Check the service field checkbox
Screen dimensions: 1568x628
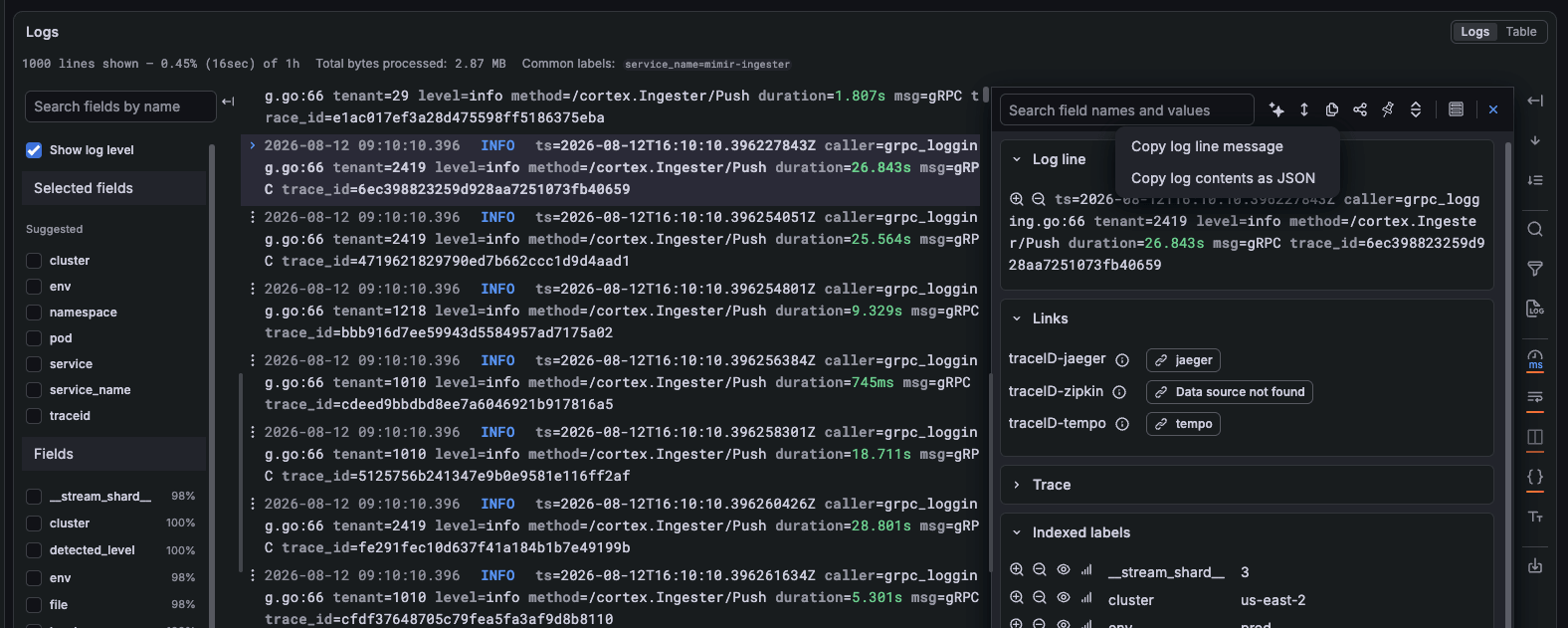coord(34,364)
